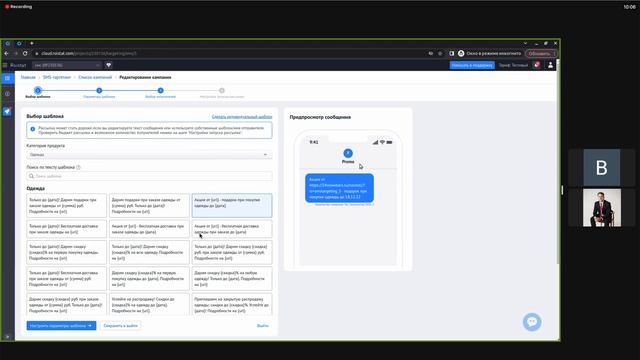The width and height of the screenshot is (640, 360).
Task: Select template 'Приглашаем на закрытую распродажу одежды'
Action: 232,304
